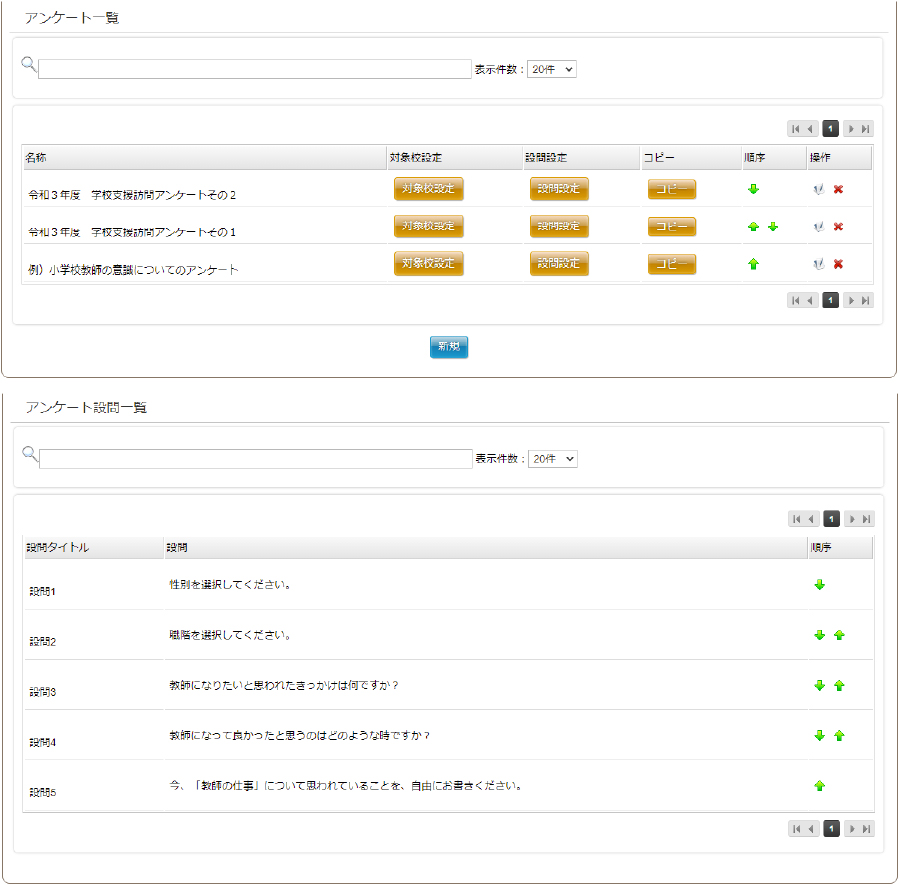Click the アンケート一覧 search input field
Image resolution: width=900 pixels, height=885 pixels.
254,70
